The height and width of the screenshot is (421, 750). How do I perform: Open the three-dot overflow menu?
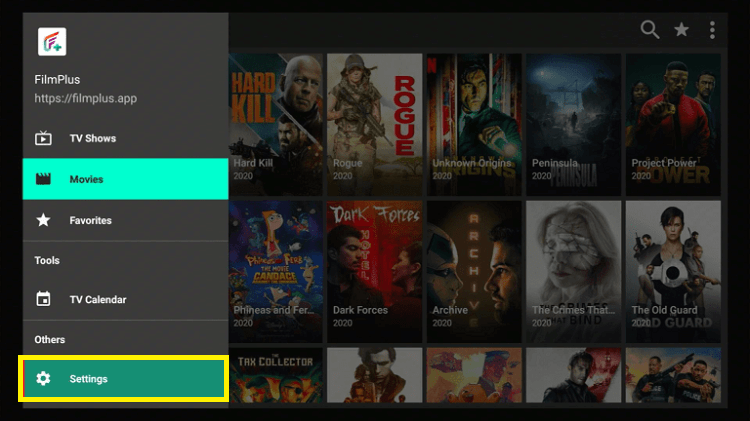pos(712,30)
